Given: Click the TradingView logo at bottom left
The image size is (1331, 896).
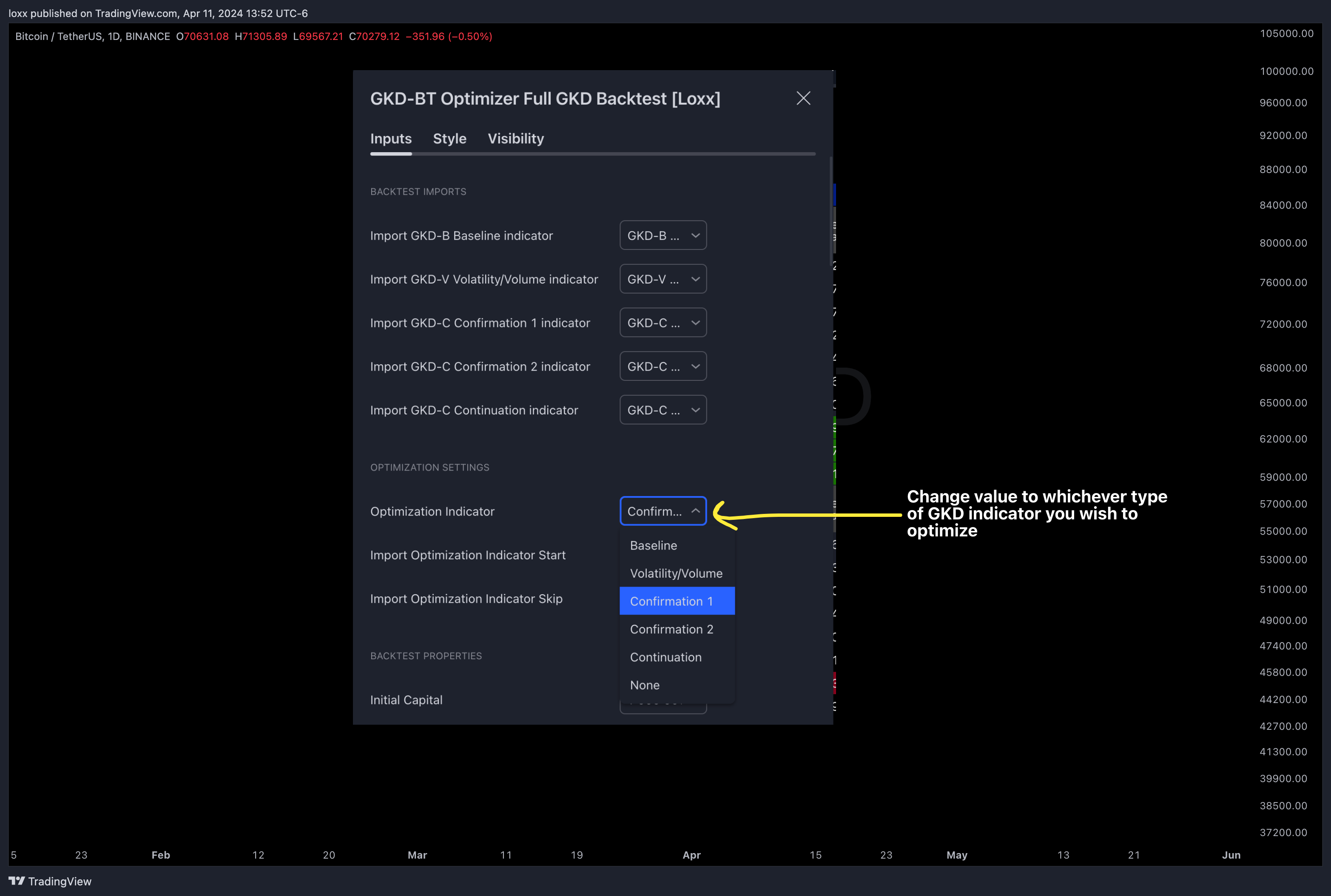Looking at the screenshot, I should coord(50,881).
